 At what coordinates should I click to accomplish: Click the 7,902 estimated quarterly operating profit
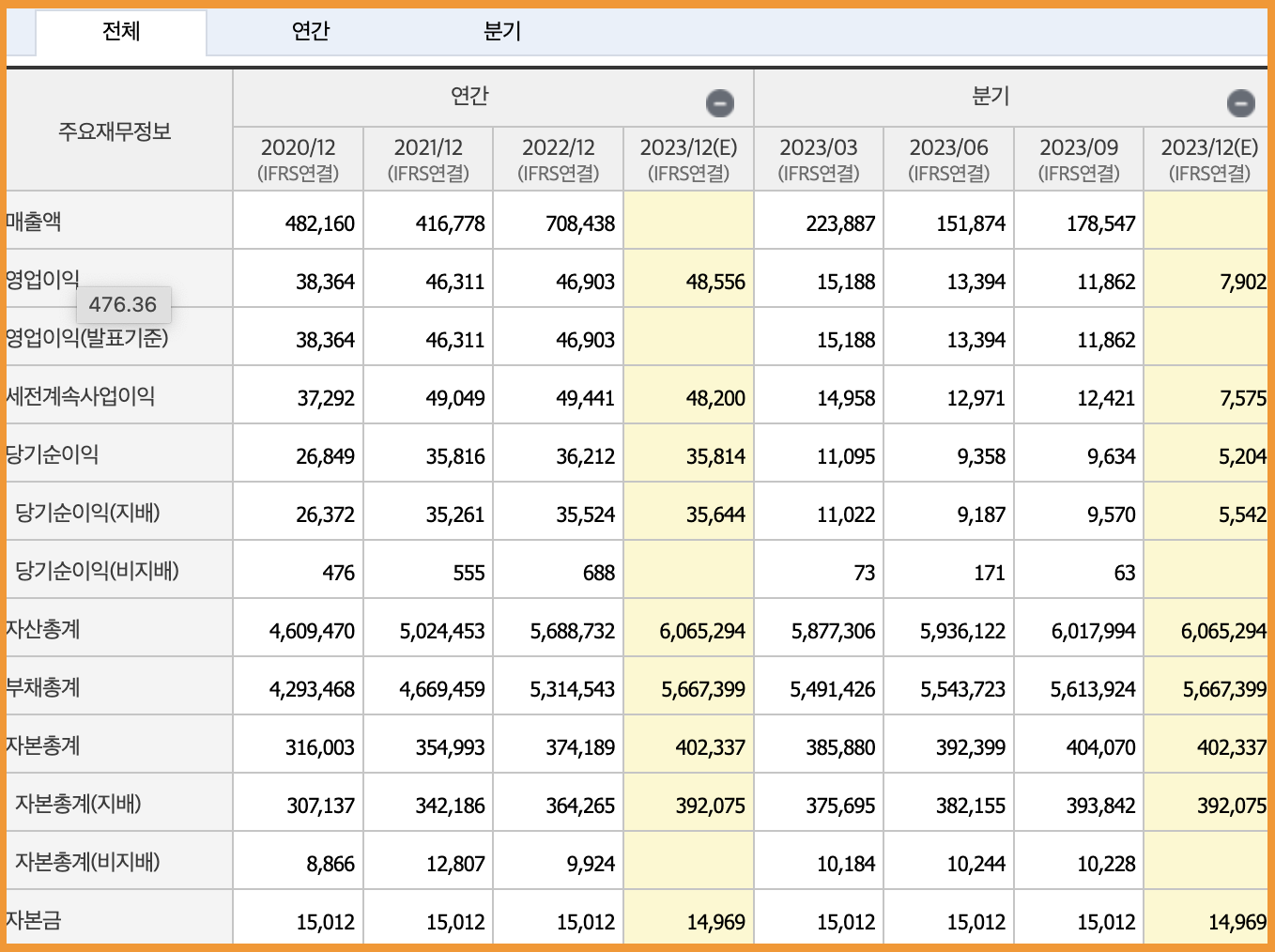pyautogui.click(x=1243, y=282)
